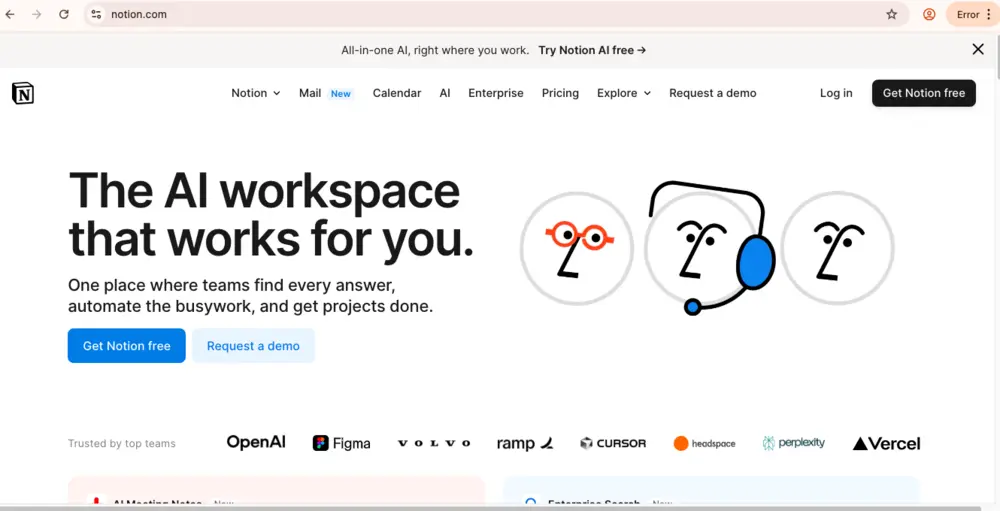Expand the Explore dropdown menu
This screenshot has width=1000, height=511.
(624, 93)
